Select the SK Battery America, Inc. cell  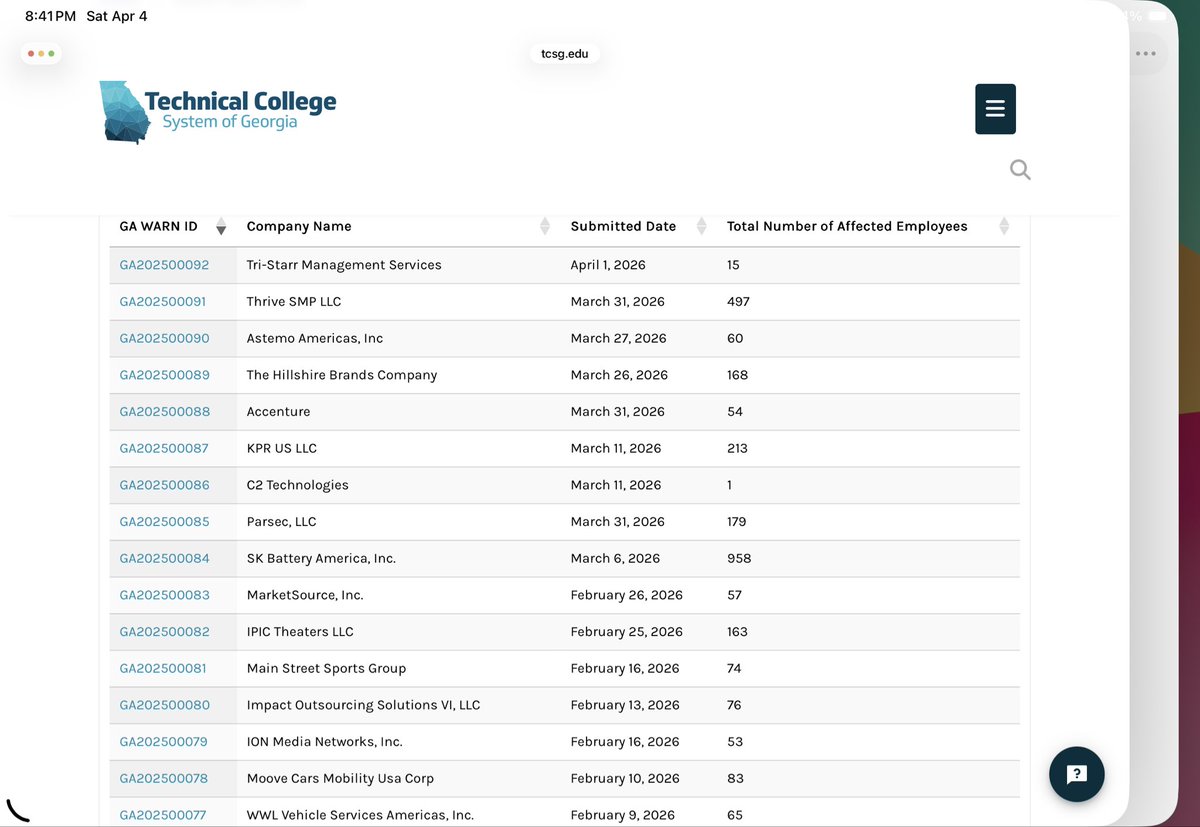(x=399, y=558)
